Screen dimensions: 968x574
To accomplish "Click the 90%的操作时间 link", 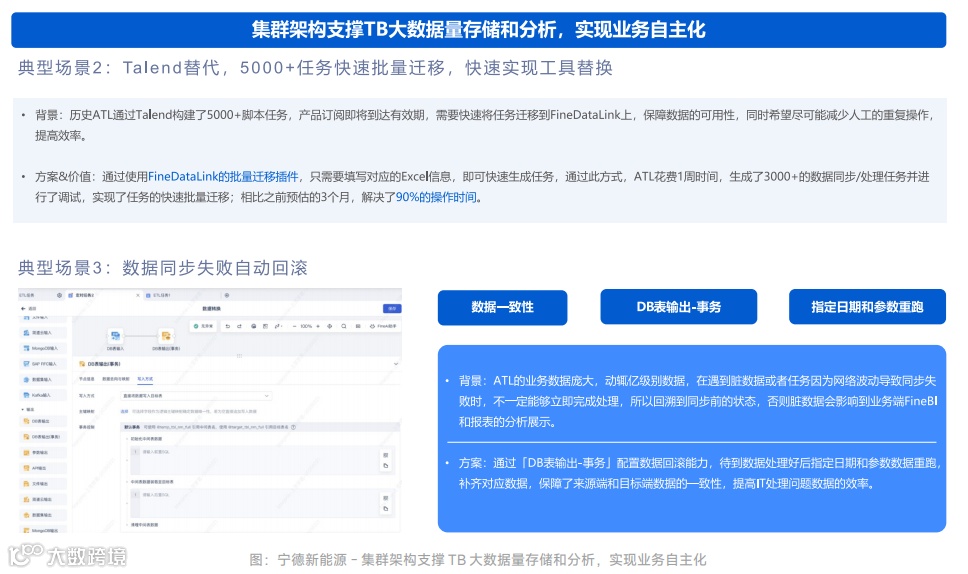I will tap(436, 198).
